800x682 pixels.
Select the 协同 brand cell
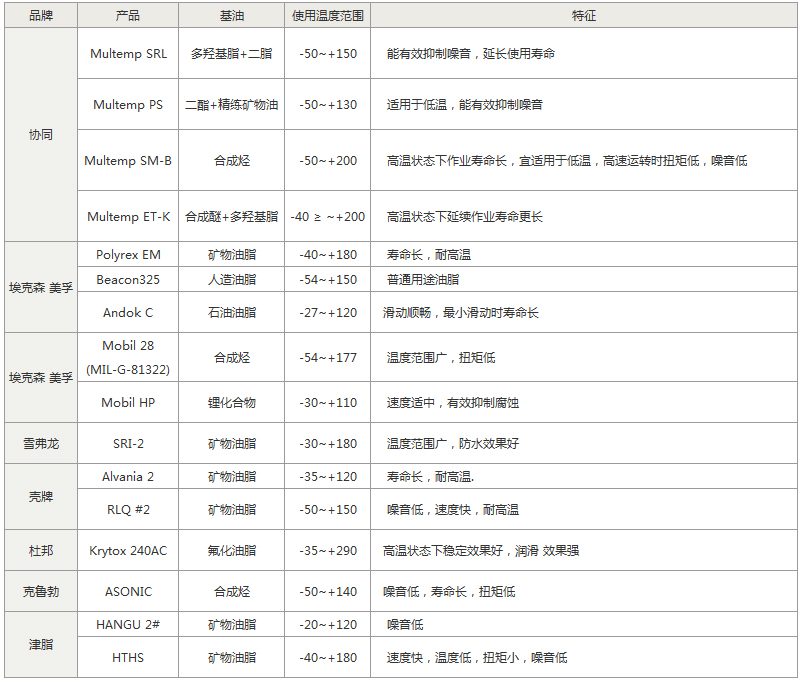point(41,135)
